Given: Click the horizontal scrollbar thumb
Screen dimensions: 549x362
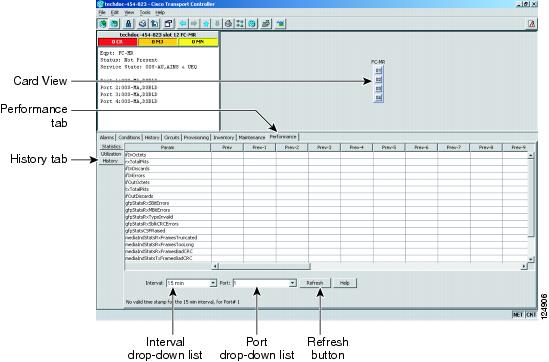Looking at the screenshot, I should (x=265, y=266).
